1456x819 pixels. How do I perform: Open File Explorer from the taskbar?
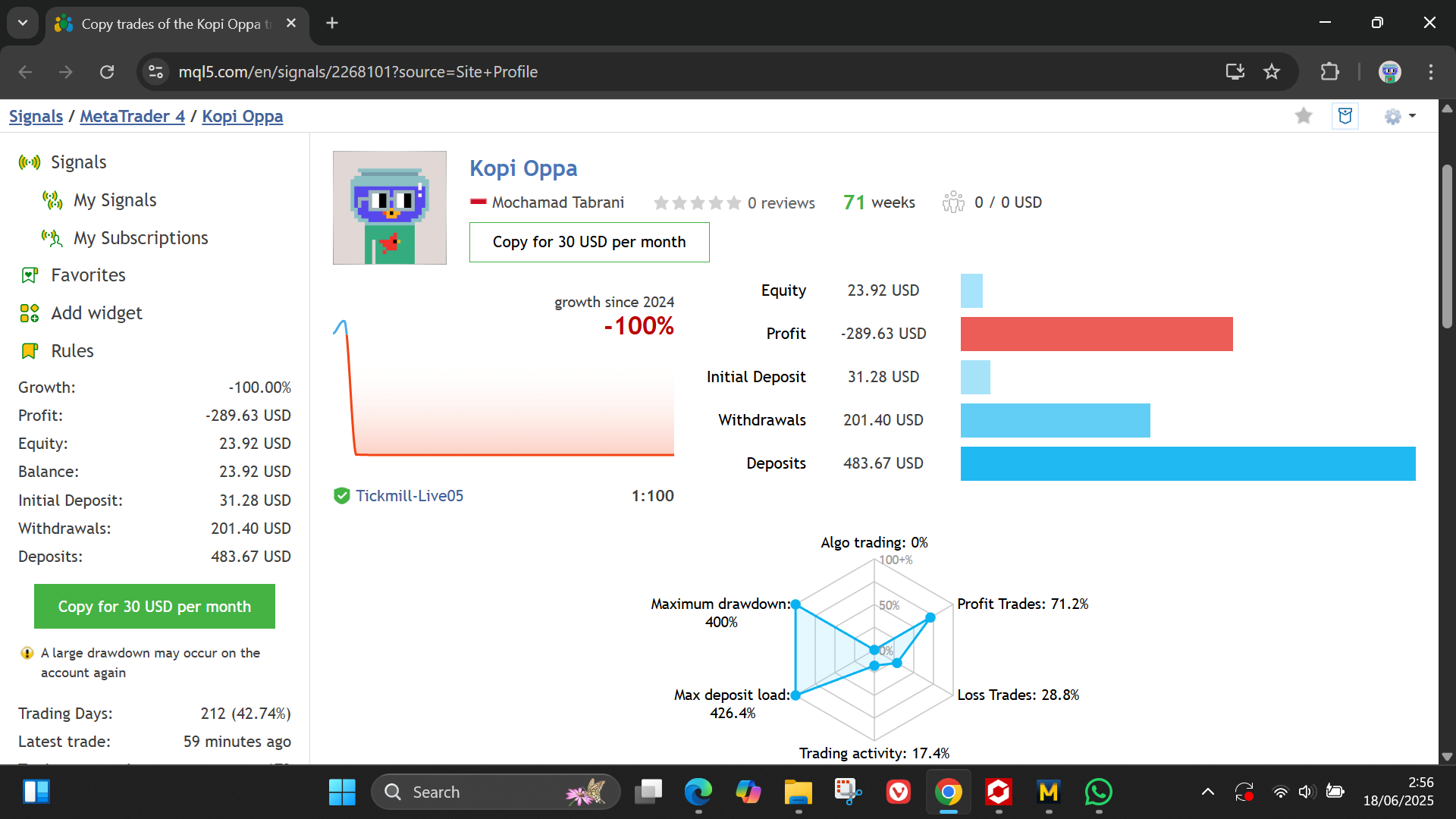798,792
